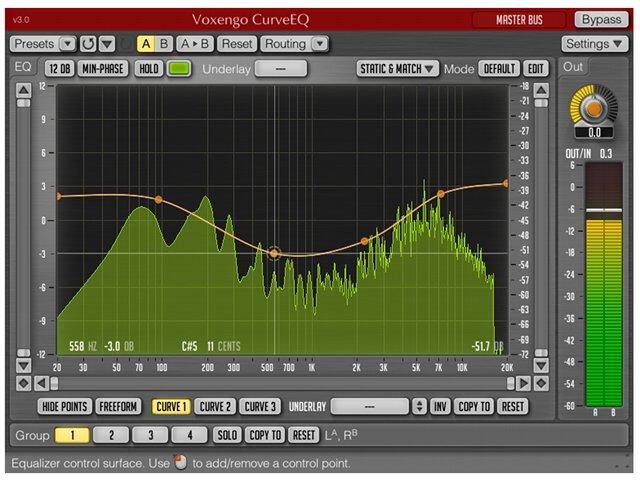Open the Static & Match dropdown

coord(397,69)
